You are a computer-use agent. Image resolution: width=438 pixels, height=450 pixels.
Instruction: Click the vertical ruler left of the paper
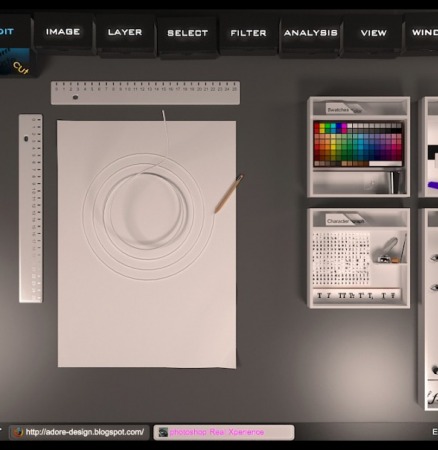coord(31,208)
